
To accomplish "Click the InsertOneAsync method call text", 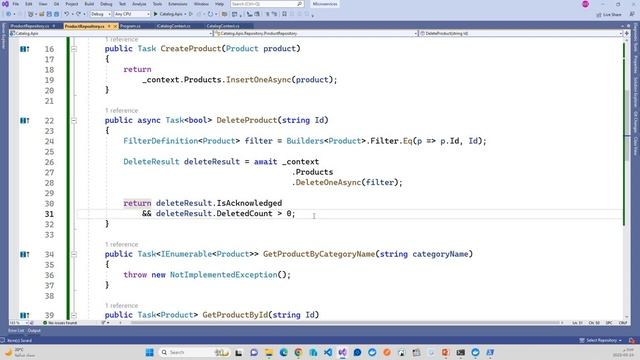I will (258, 80).
